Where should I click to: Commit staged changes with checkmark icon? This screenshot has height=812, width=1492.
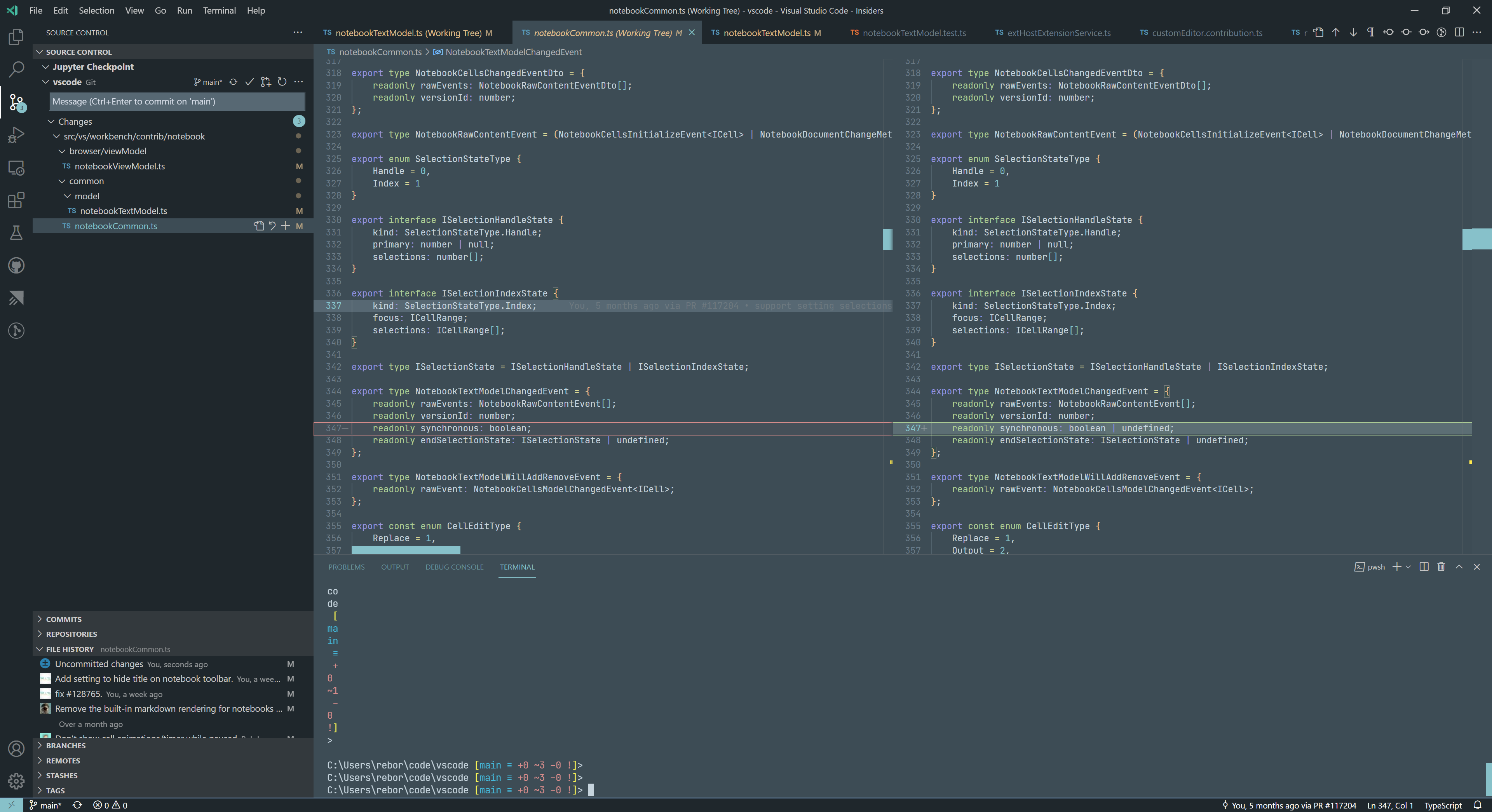(x=249, y=82)
